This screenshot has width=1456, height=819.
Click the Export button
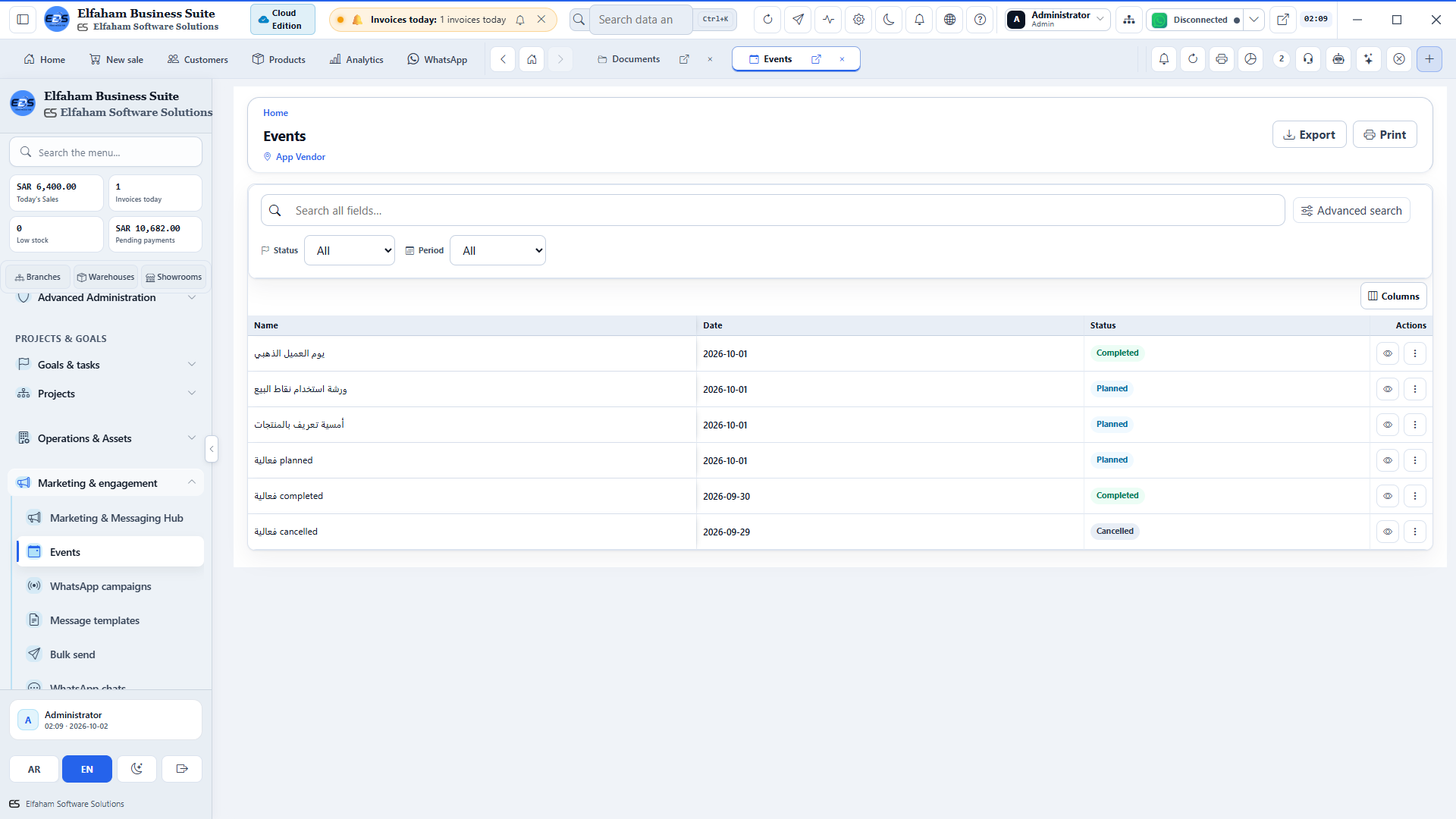point(1309,135)
